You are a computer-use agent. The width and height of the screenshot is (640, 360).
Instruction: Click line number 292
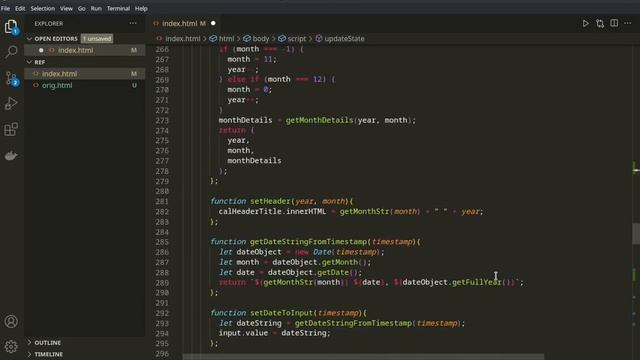coord(162,313)
